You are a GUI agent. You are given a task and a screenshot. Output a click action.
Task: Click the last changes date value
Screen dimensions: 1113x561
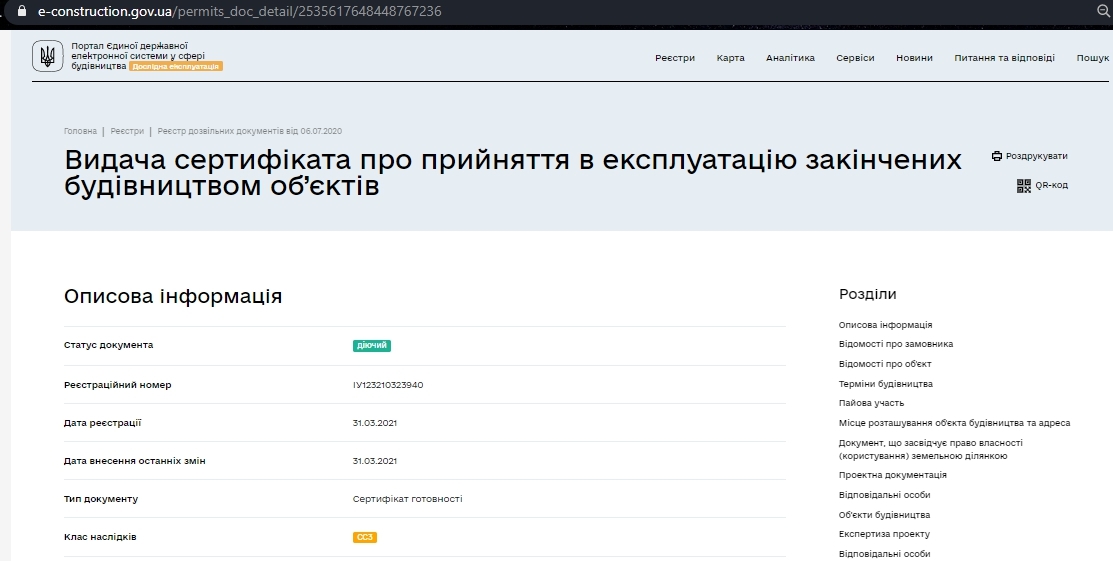[x=375, y=462]
